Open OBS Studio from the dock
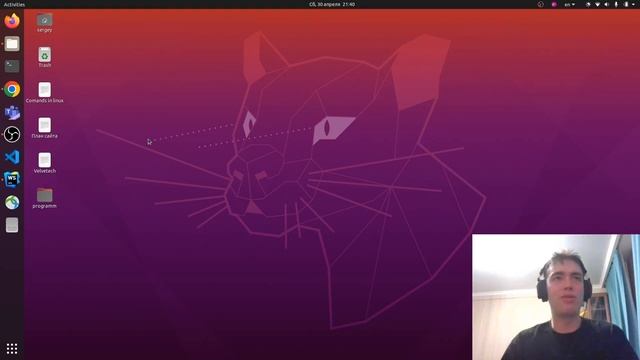The width and height of the screenshot is (640, 360). (12, 134)
